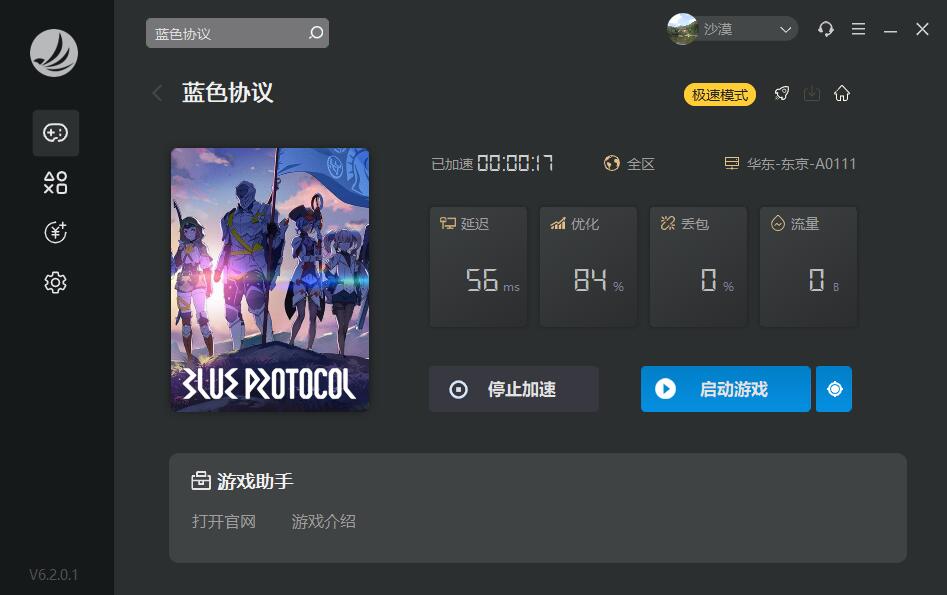Click the 蓝色协议 page title
This screenshot has height=595, width=947.
(x=228, y=93)
